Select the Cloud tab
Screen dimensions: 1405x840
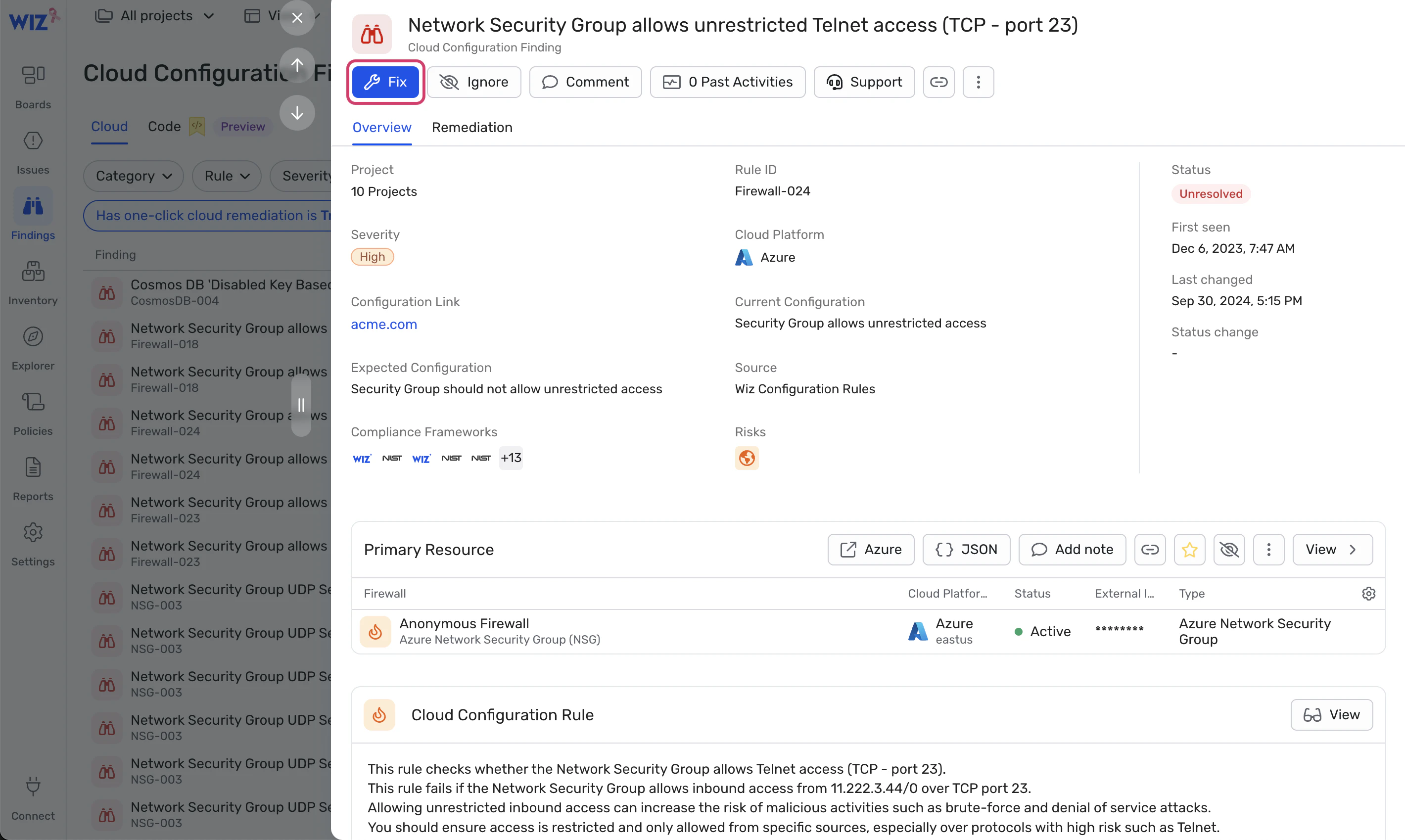[109, 126]
